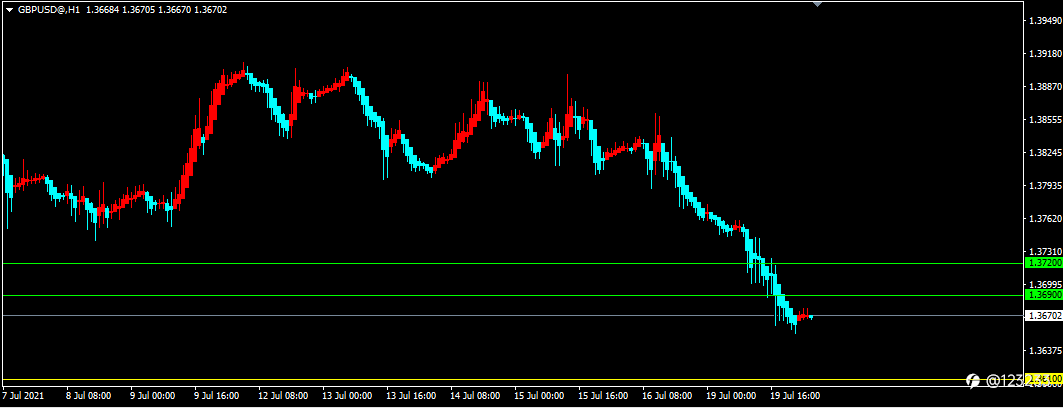Click the open value 1.36684 in header
The height and width of the screenshot is (409, 1063).
click(102, 10)
